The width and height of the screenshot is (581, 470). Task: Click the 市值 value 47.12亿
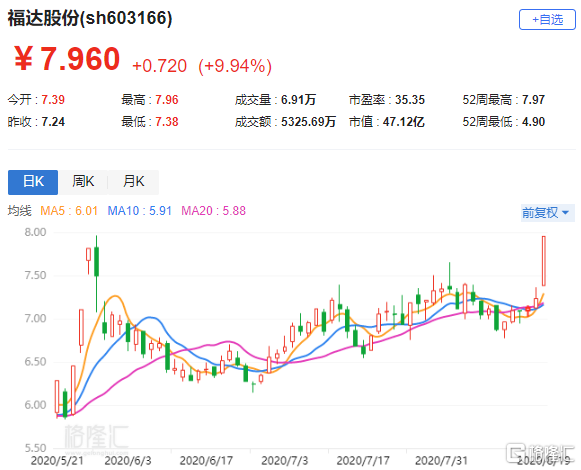pyautogui.click(x=404, y=122)
